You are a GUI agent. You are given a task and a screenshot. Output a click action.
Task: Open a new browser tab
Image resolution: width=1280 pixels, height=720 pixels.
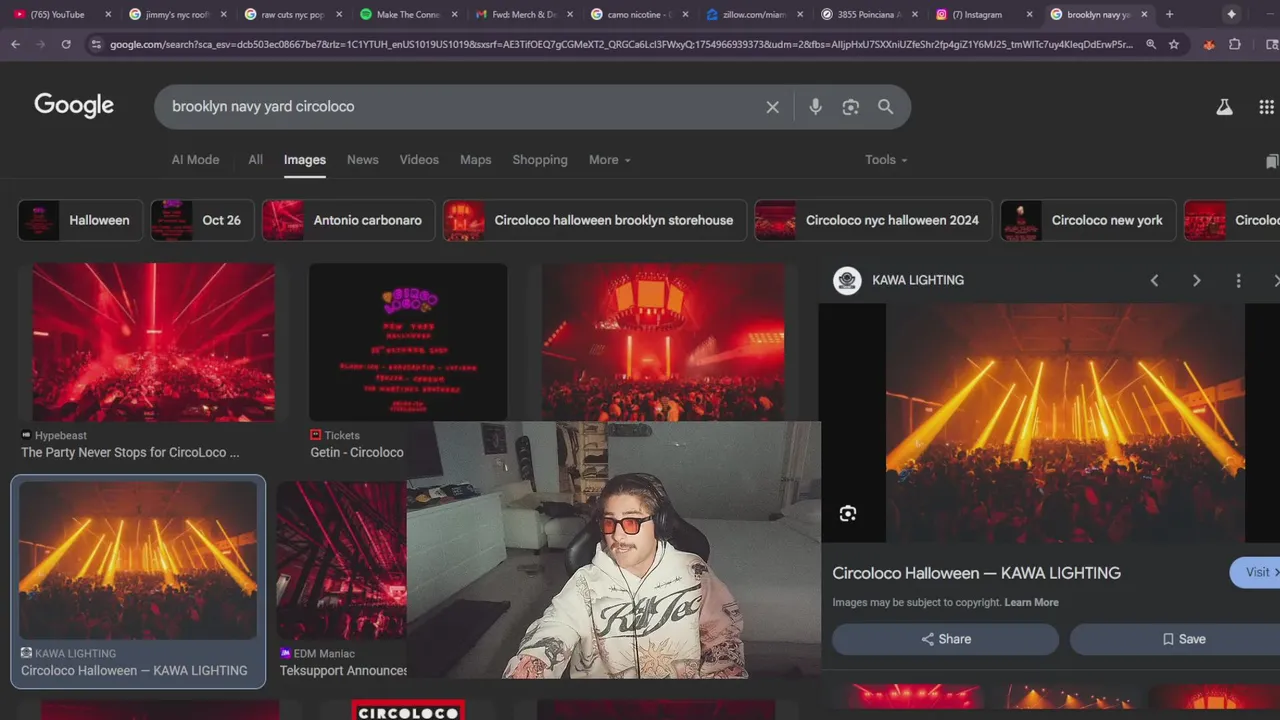point(1169,15)
